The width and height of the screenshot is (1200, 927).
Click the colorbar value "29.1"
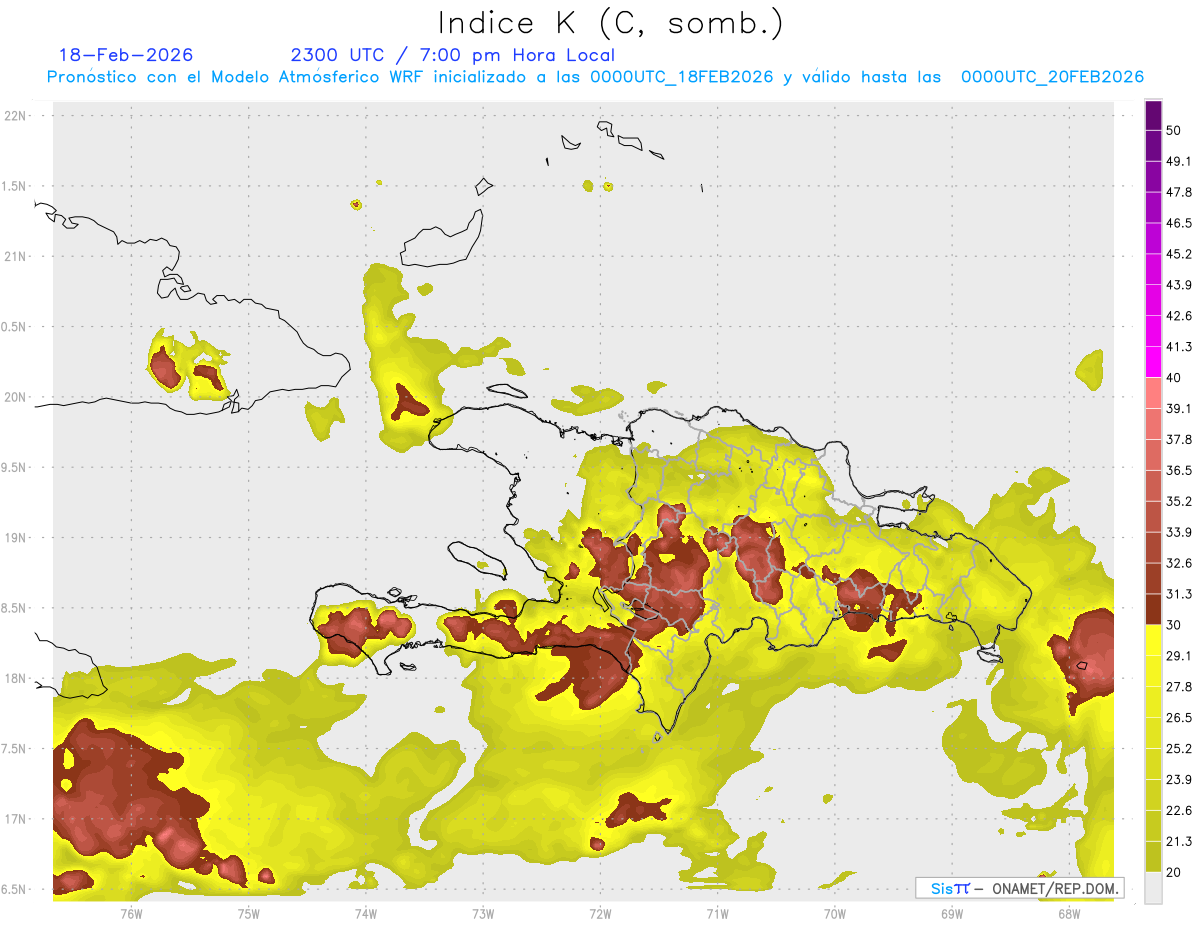[x=1178, y=656]
